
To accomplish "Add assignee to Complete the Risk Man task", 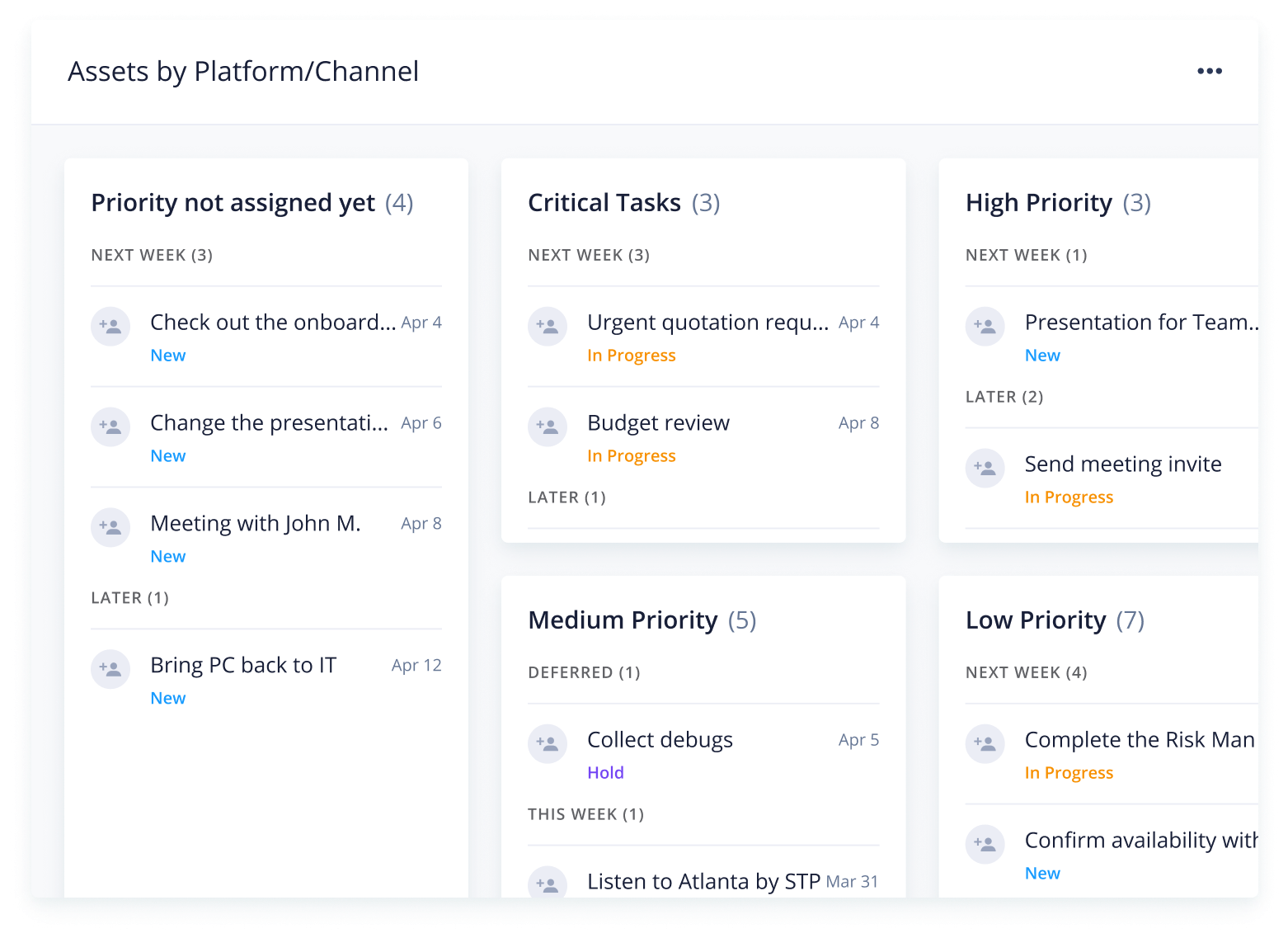I will pos(985,744).
